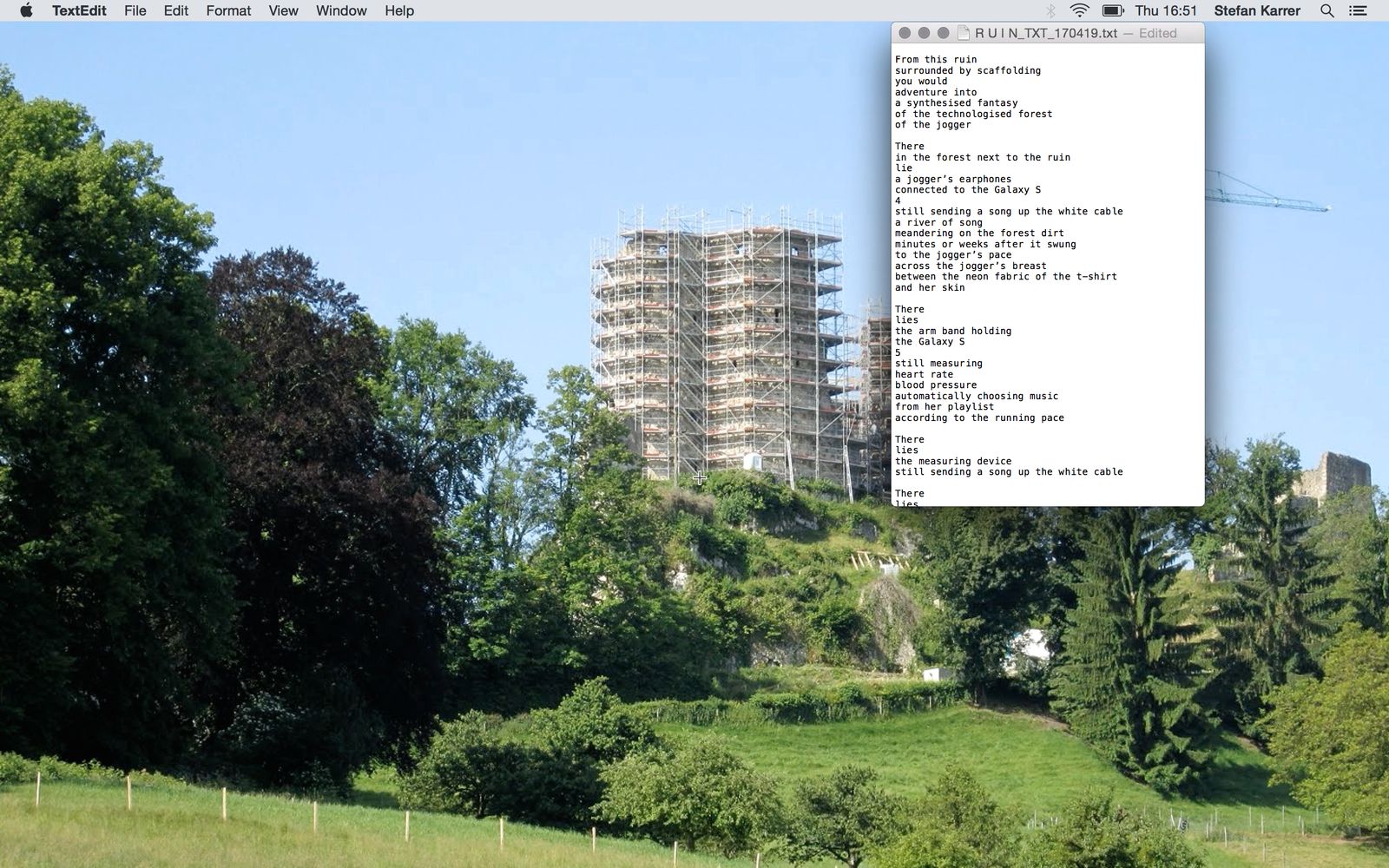This screenshot has height=868, width=1389.
Task: Open the Help menu
Action: 399,10
